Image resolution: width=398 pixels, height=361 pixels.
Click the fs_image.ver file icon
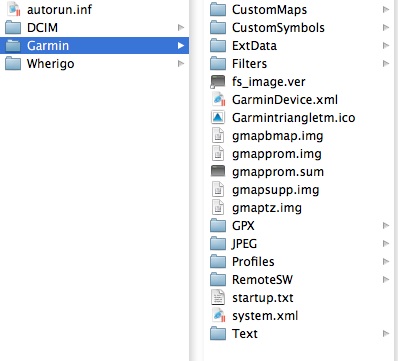(218, 81)
